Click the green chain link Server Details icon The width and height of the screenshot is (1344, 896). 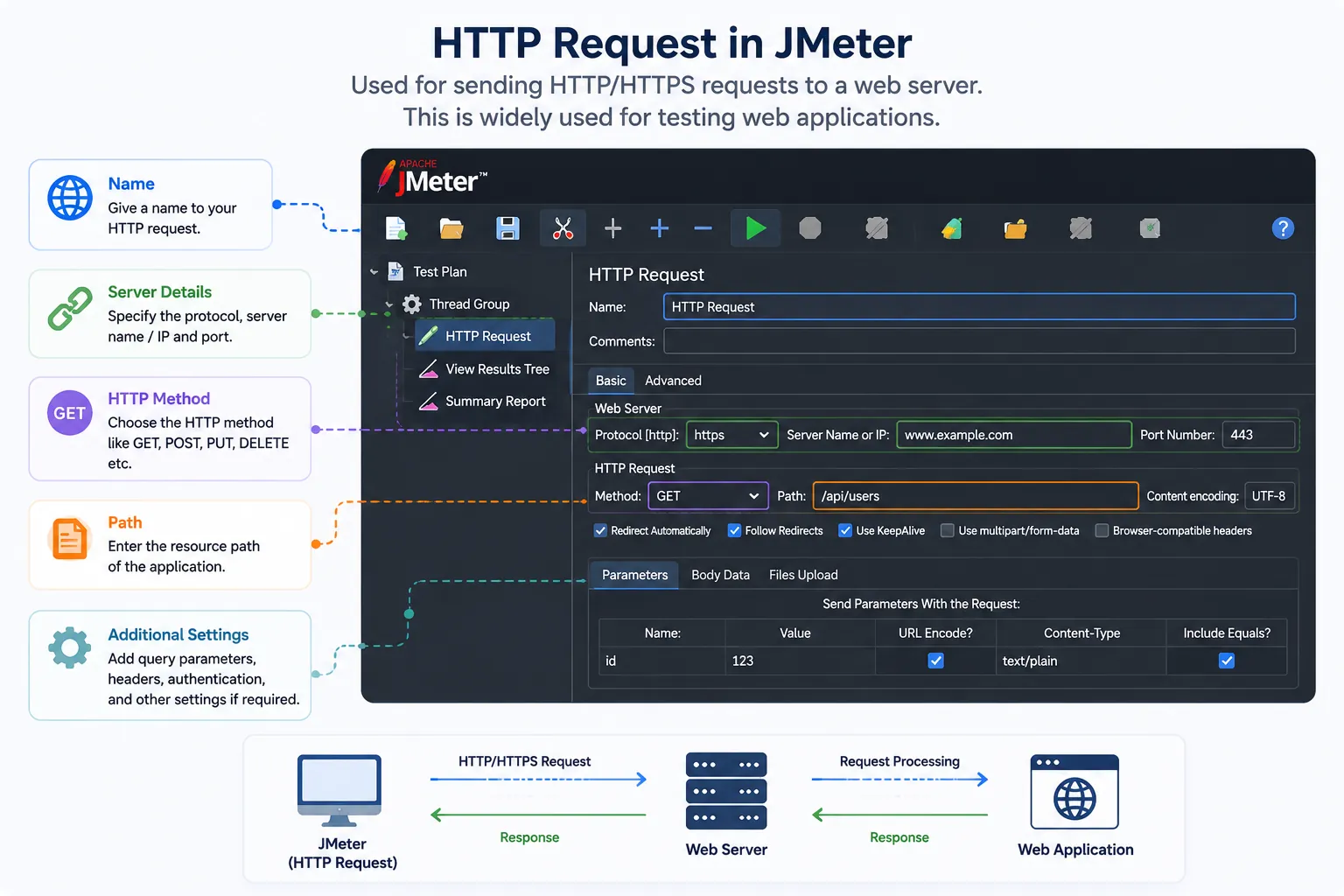(x=70, y=308)
